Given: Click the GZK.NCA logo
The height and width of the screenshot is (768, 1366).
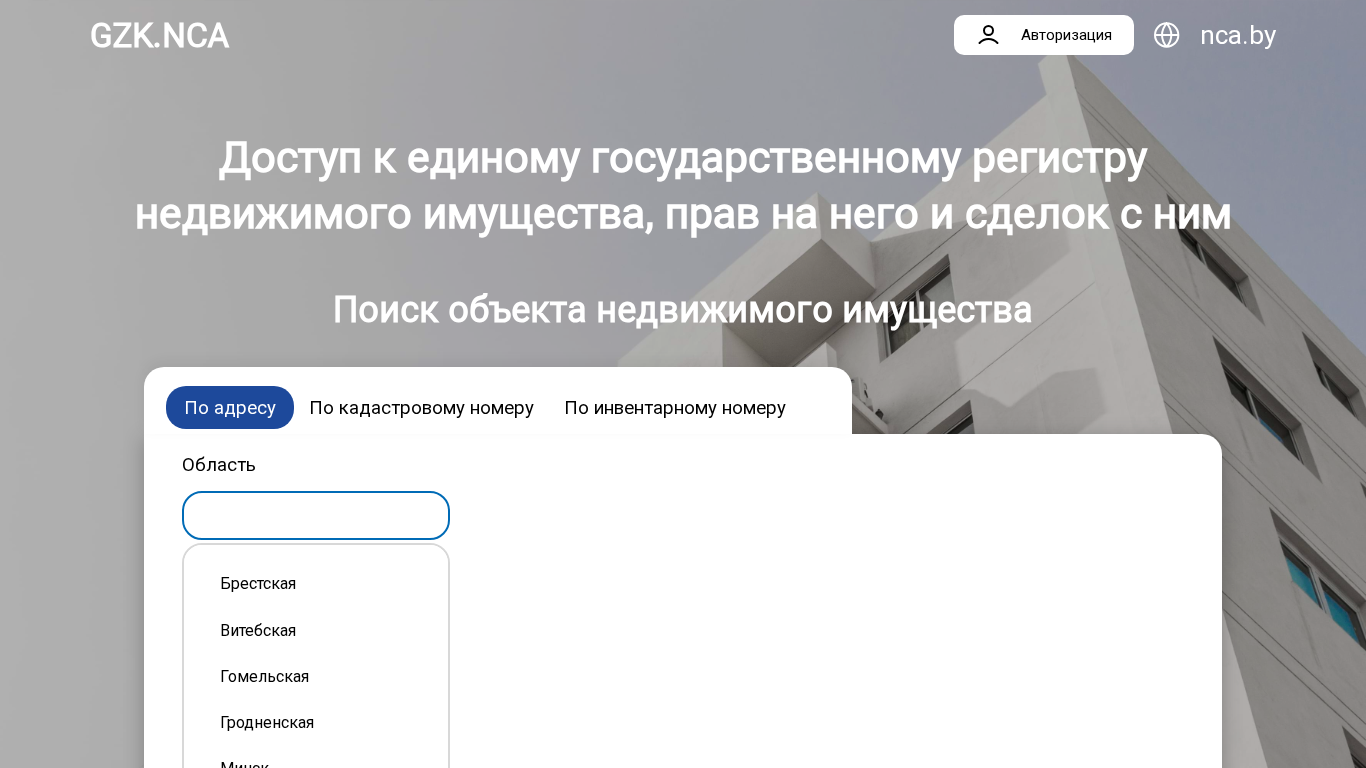Looking at the screenshot, I should point(160,35).
